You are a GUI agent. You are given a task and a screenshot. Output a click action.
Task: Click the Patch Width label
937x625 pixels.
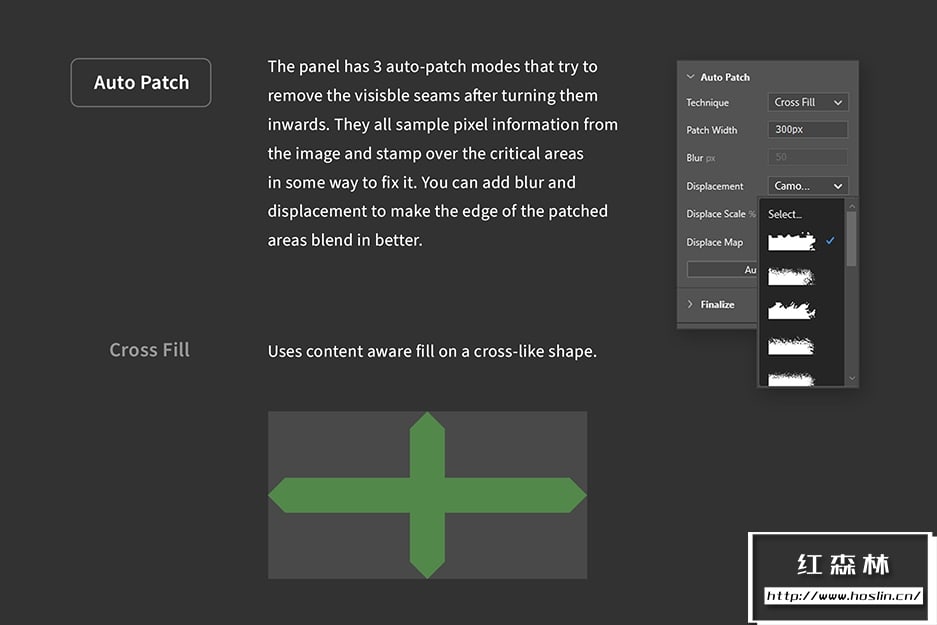pyautogui.click(x=712, y=130)
